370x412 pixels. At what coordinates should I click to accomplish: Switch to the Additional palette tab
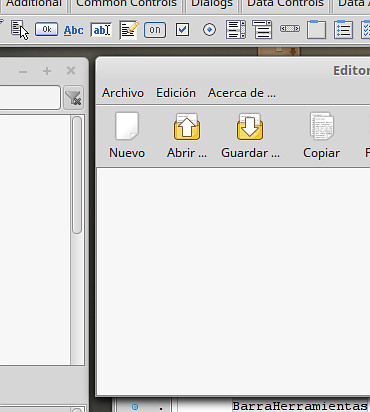click(x=34, y=4)
